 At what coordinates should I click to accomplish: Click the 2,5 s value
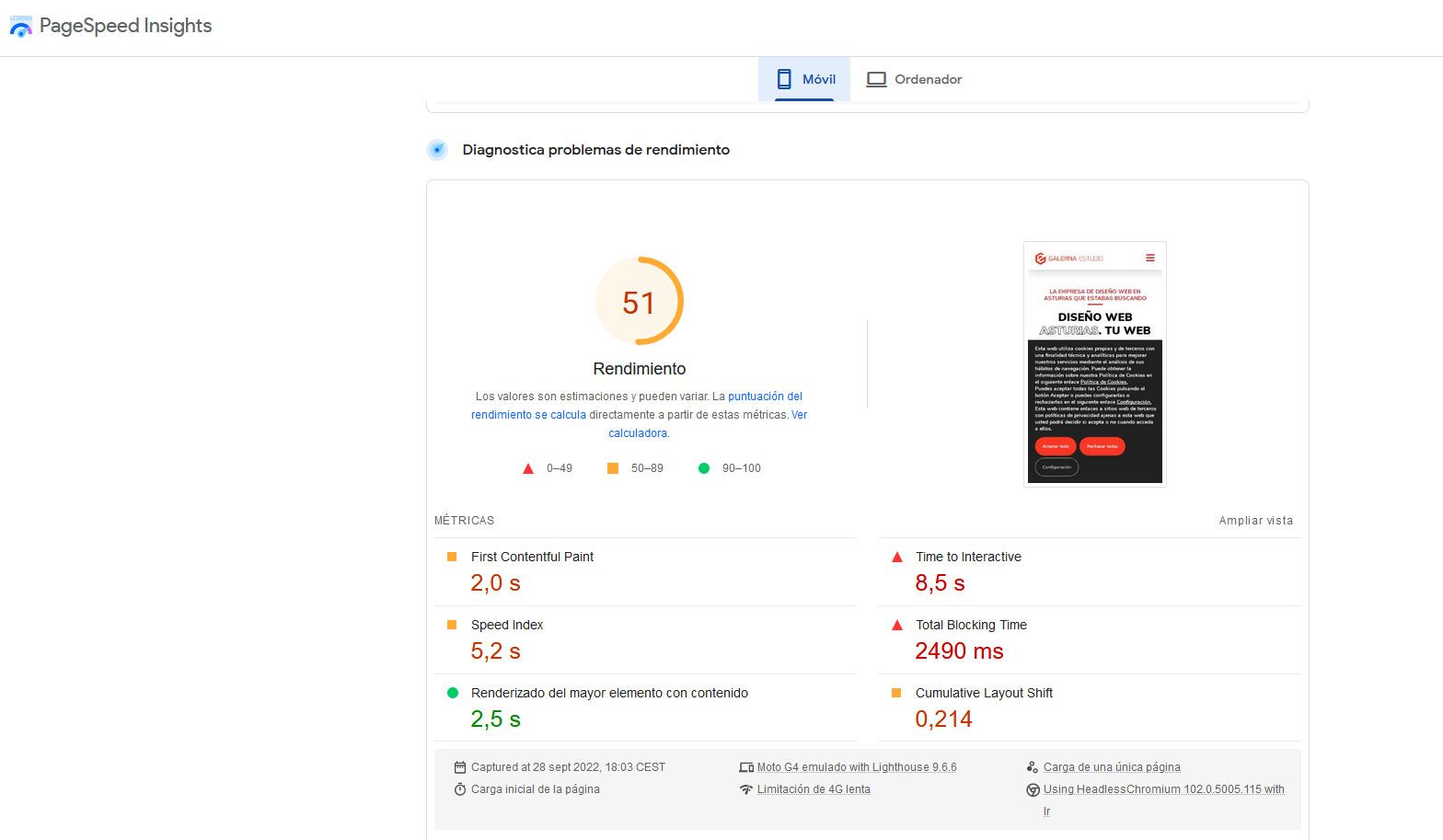pos(495,719)
